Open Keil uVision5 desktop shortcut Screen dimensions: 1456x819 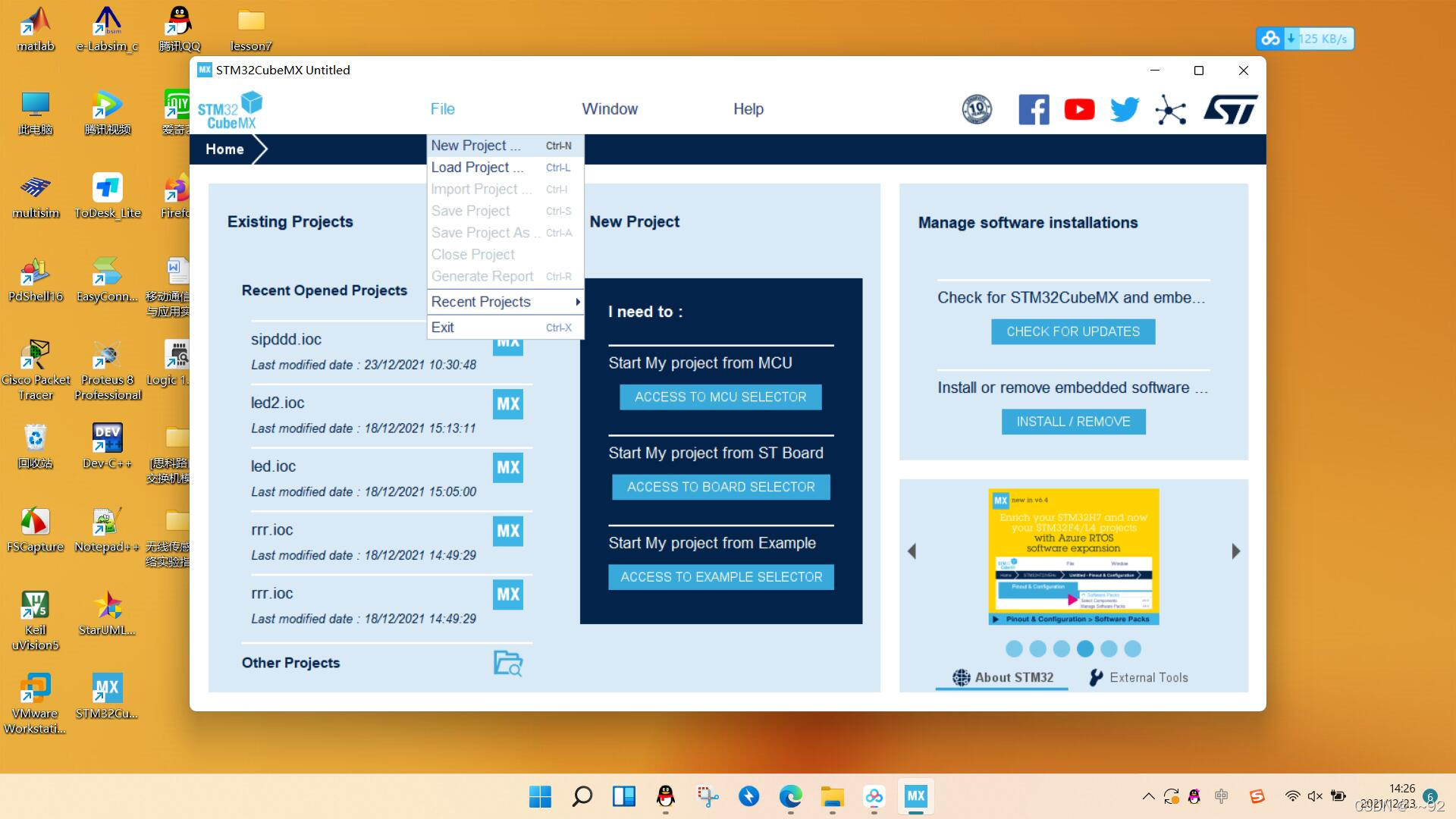[36, 621]
